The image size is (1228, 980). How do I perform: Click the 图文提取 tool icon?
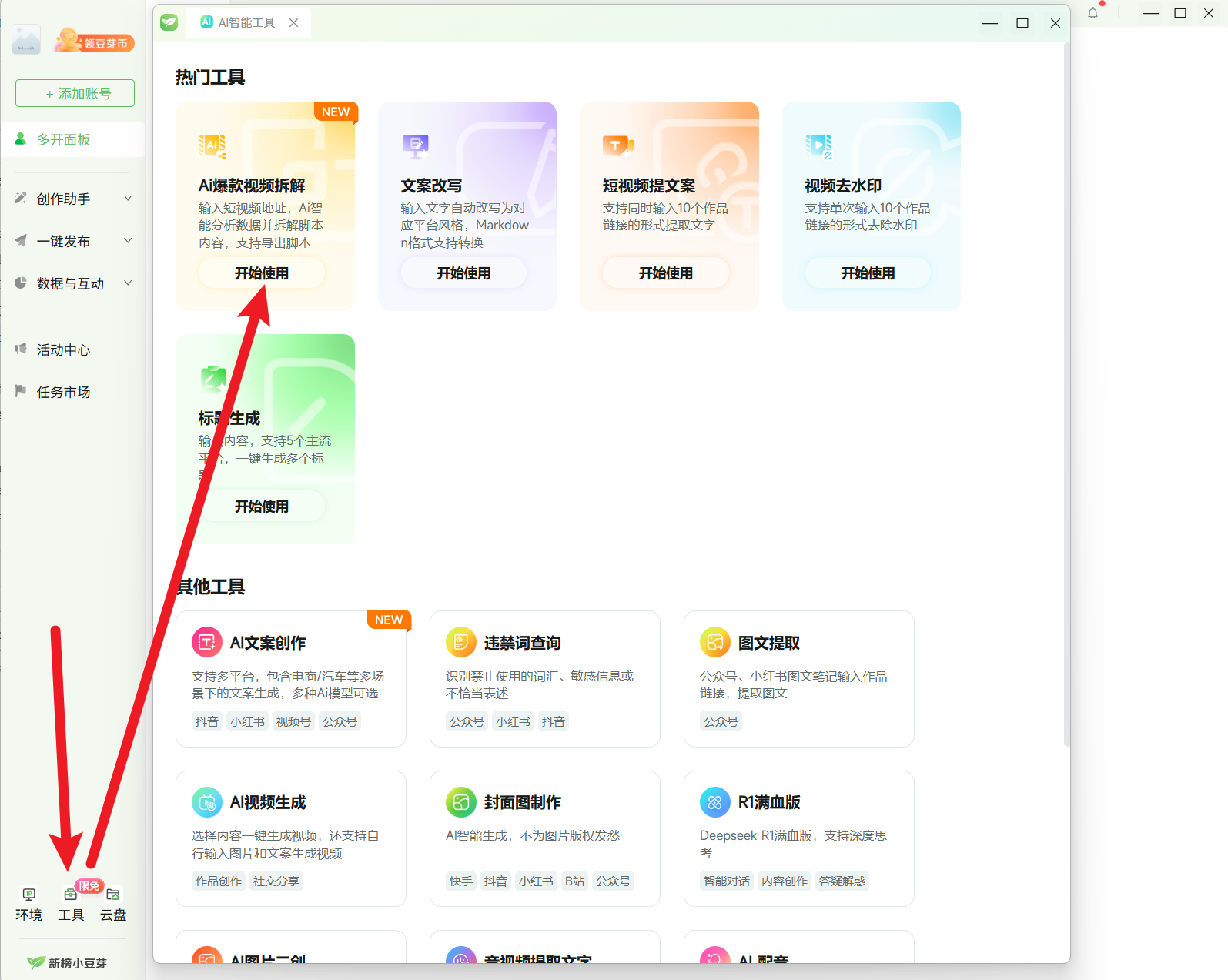(x=714, y=642)
